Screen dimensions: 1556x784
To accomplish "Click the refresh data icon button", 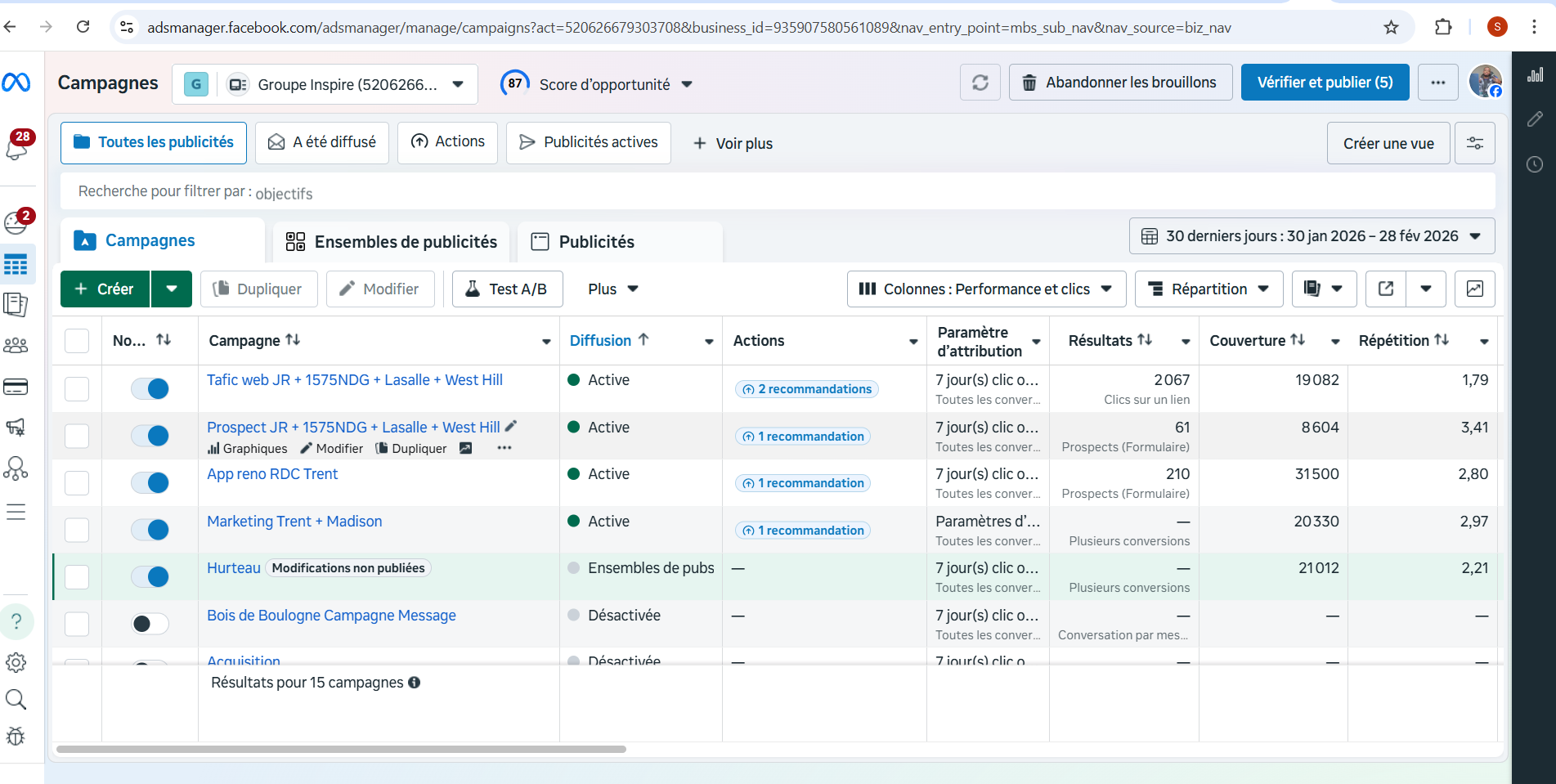I will [980, 83].
